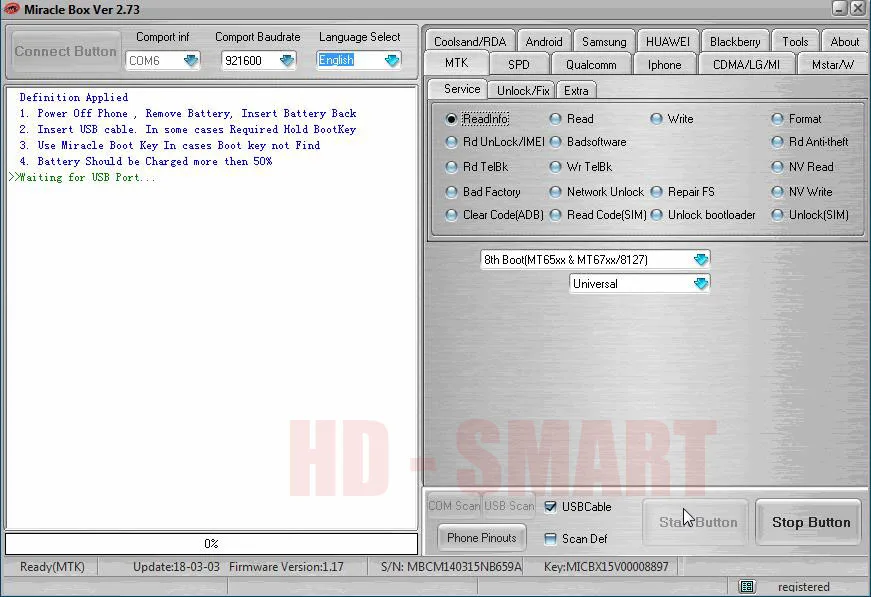Viewport: 871px width, 597px height.
Task: Switch to the Mstar/W tab
Action: pos(832,64)
